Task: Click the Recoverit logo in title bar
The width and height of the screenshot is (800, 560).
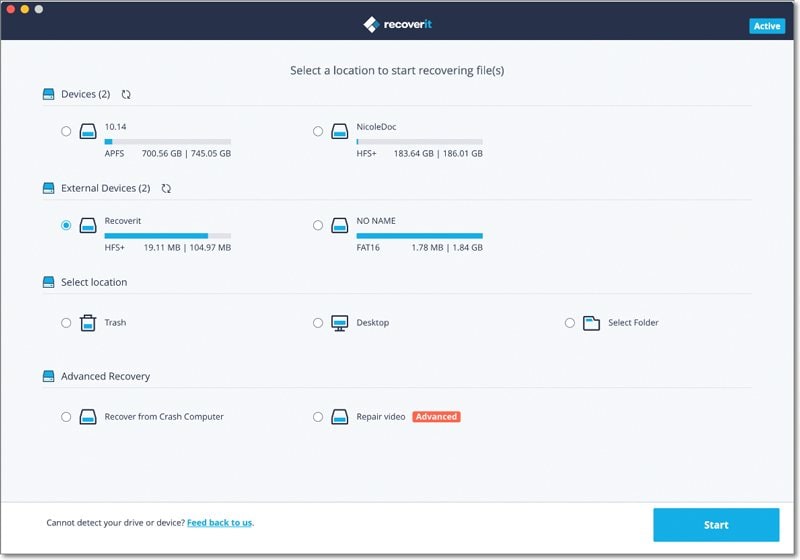Action: [397, 24]
